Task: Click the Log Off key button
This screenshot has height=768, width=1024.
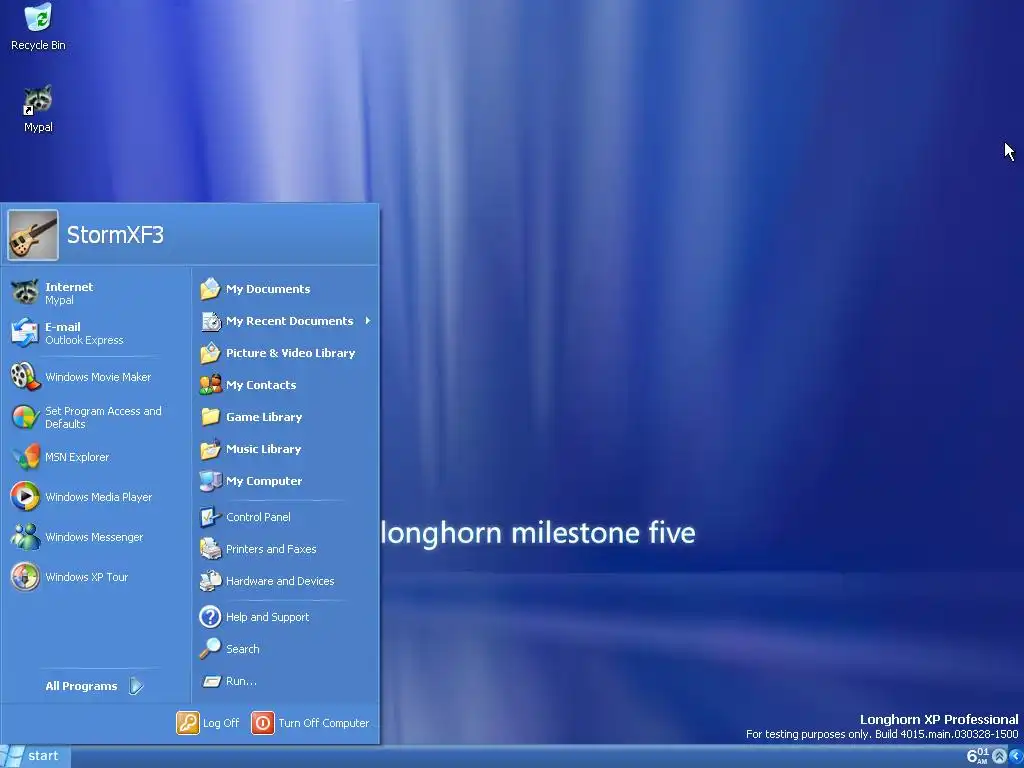Action: 187,723
